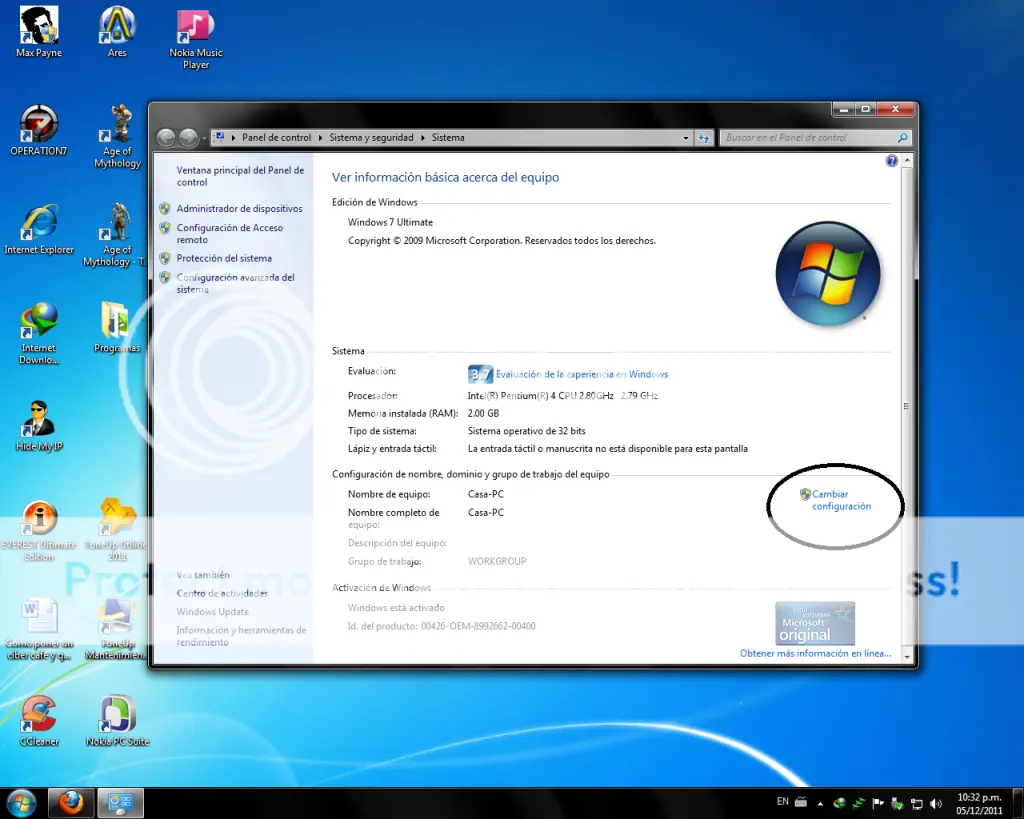Screen dimensions: 1024x819
Task: Click the Forward navigation button
Action: point(189,138)
